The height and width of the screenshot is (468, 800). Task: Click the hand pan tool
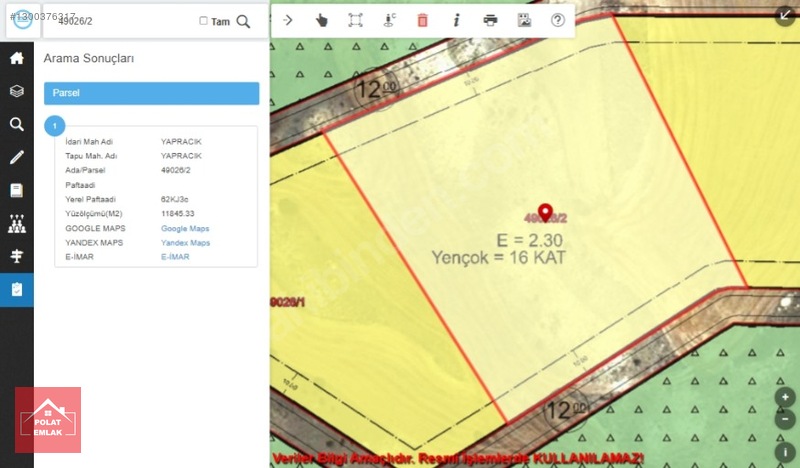(321, 20)
